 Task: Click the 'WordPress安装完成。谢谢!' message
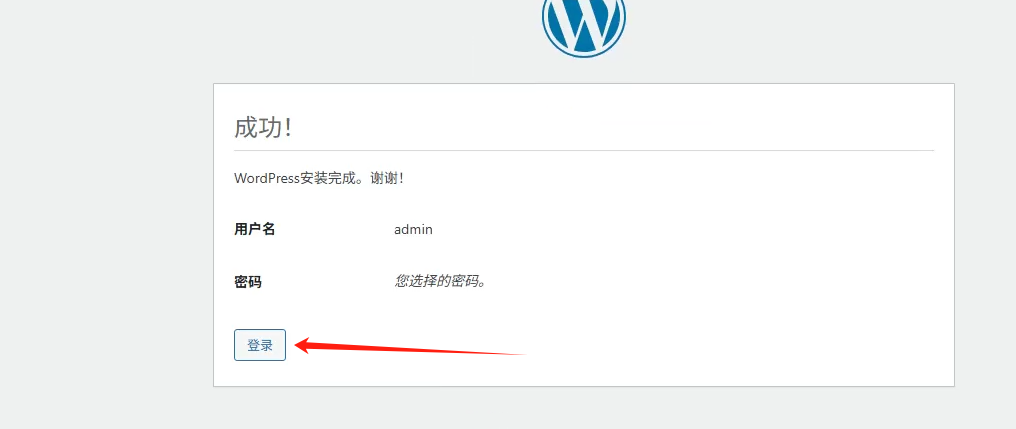click(x=319, y=178)
